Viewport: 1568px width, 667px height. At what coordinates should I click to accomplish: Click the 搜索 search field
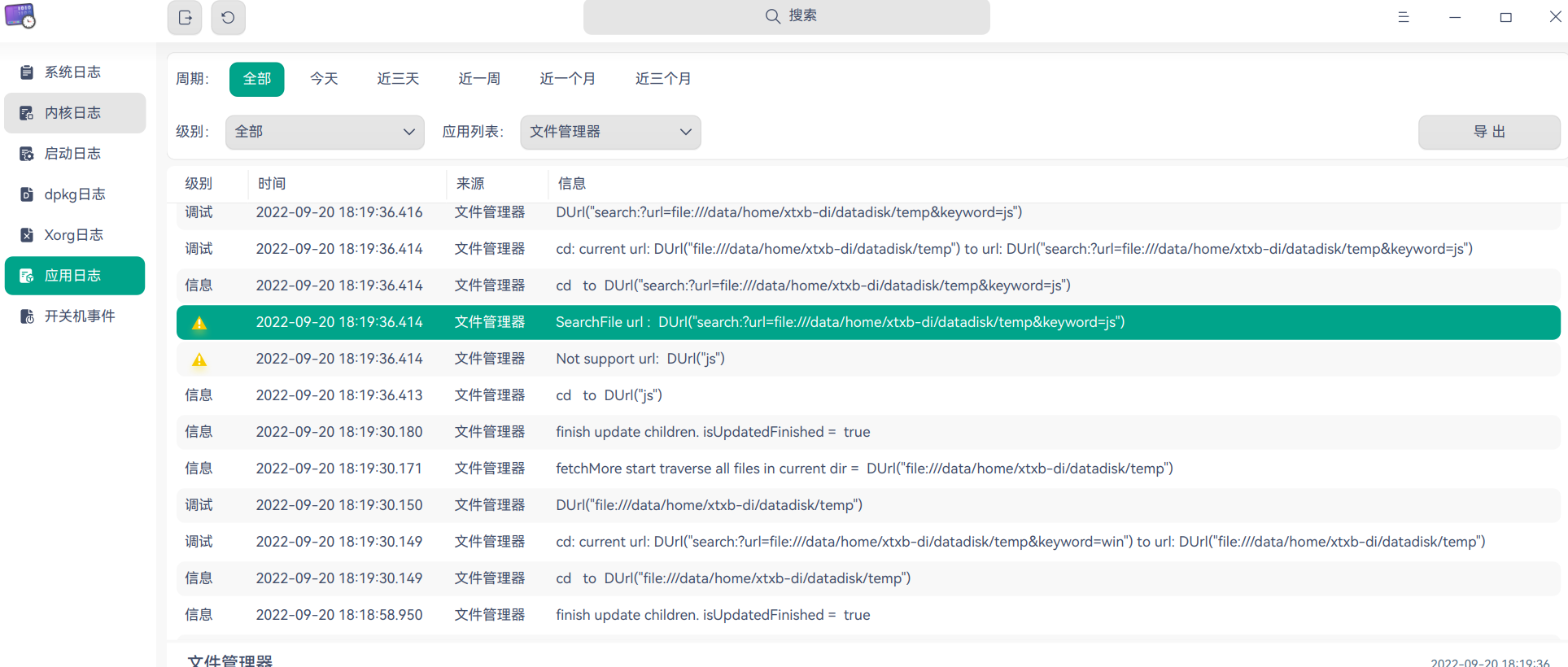[786, 17]
